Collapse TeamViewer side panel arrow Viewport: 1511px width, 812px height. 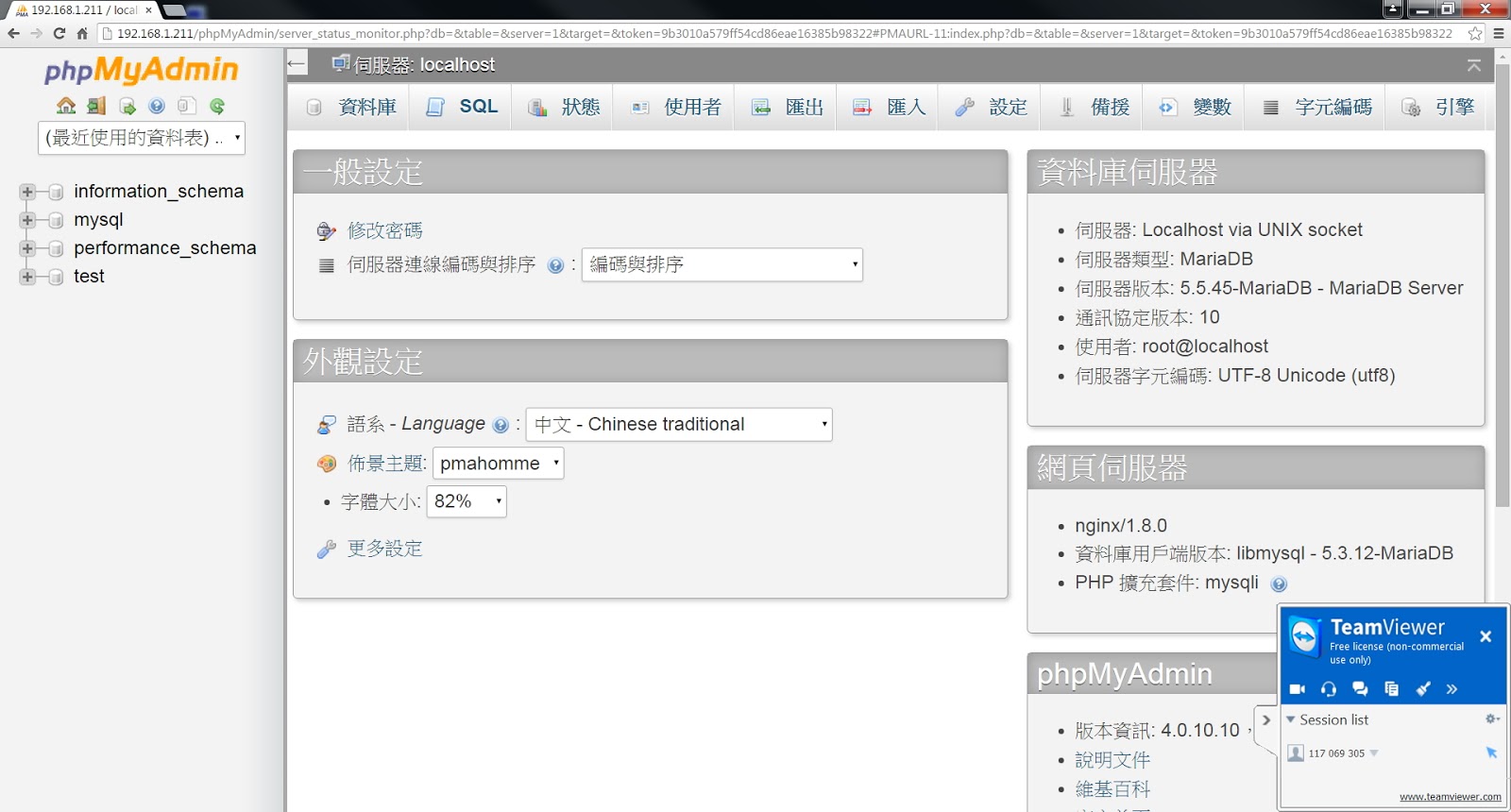coord(1266,719)
